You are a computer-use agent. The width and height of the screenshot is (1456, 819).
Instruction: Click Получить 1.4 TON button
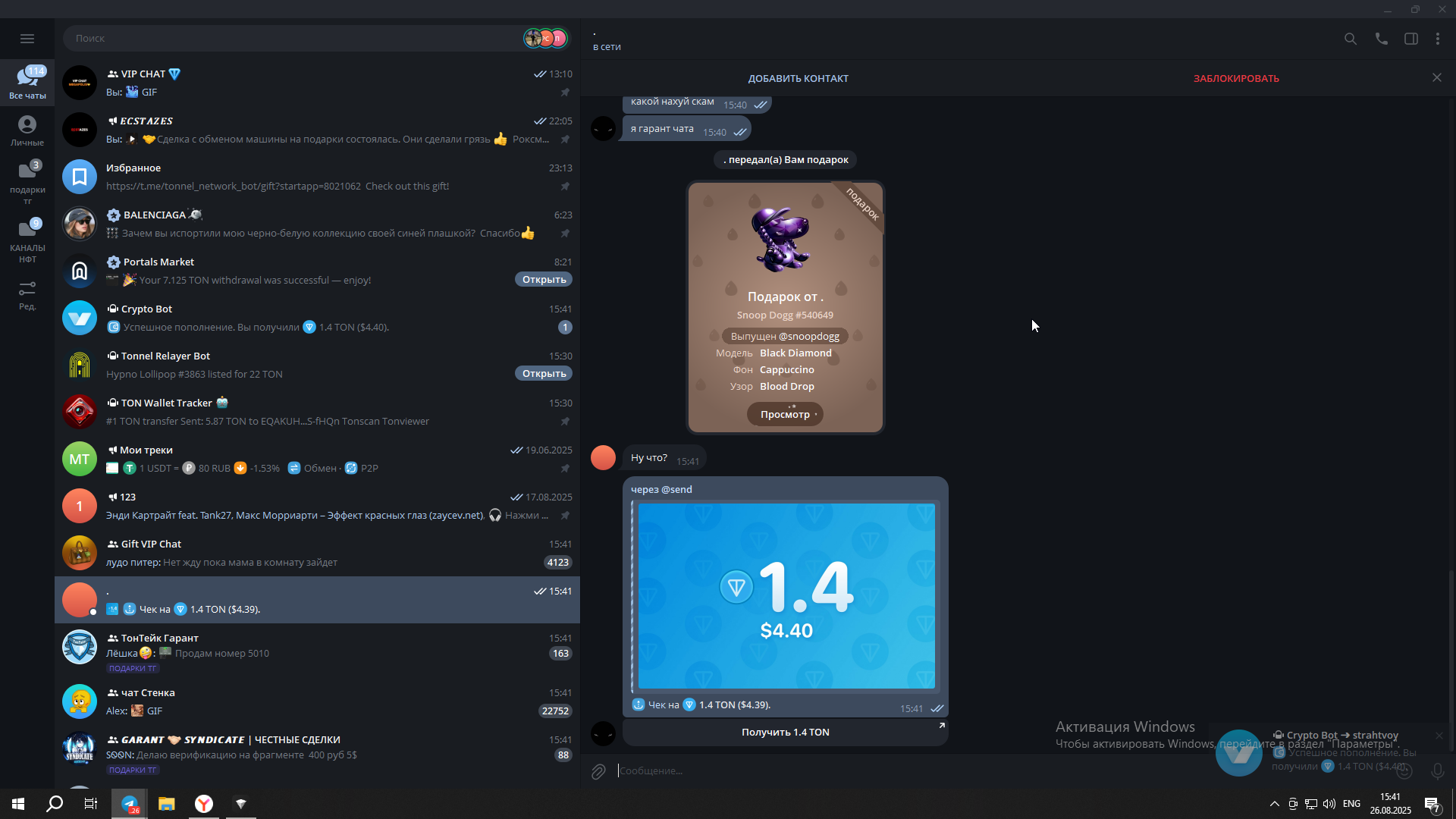(785, 732)
